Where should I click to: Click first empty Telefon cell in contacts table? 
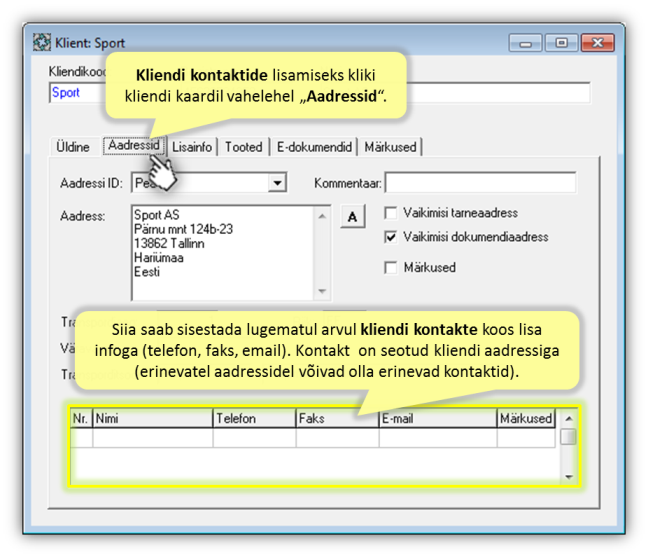[255, 438]
